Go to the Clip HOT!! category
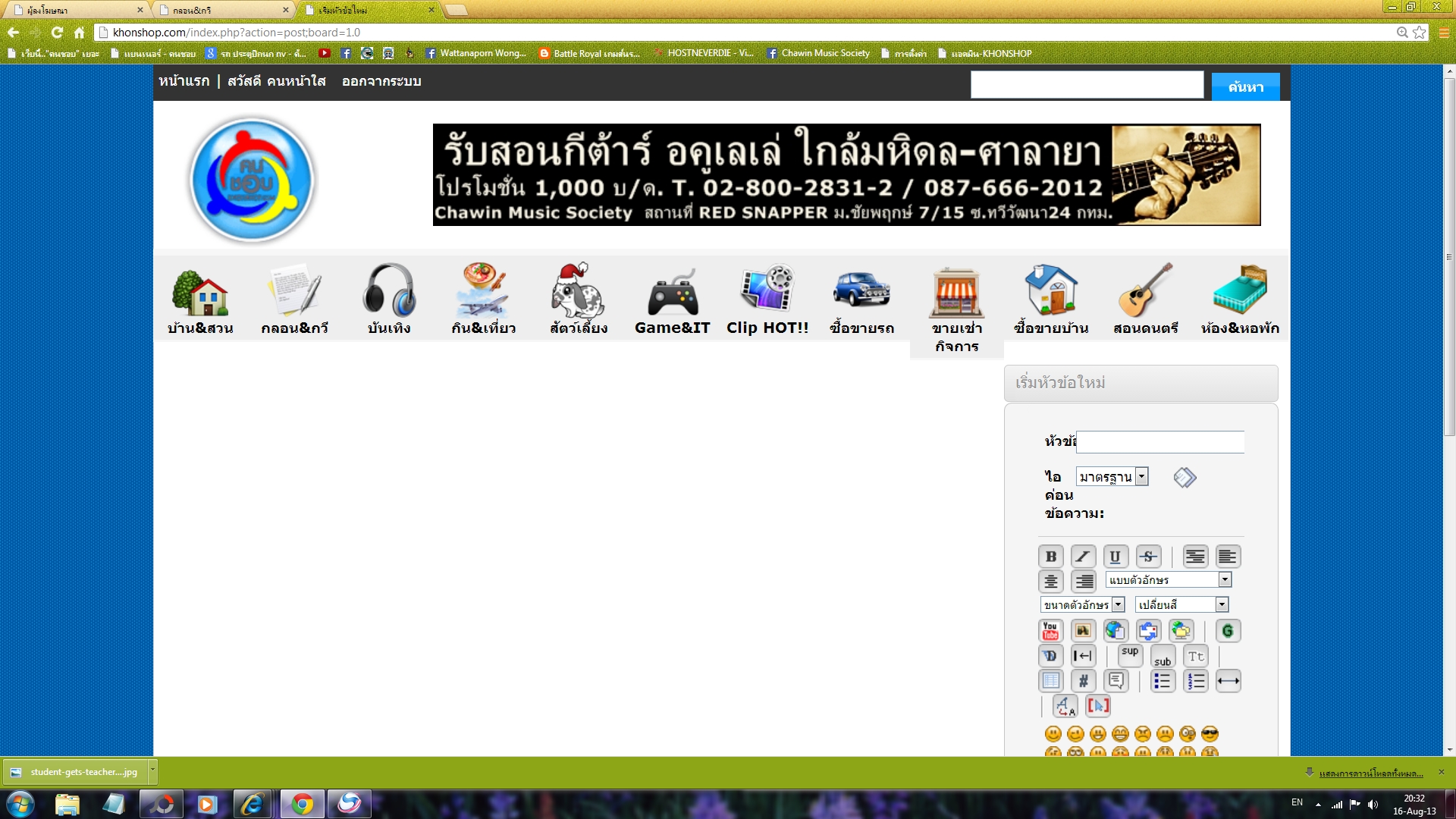 (x=767, y=300)
